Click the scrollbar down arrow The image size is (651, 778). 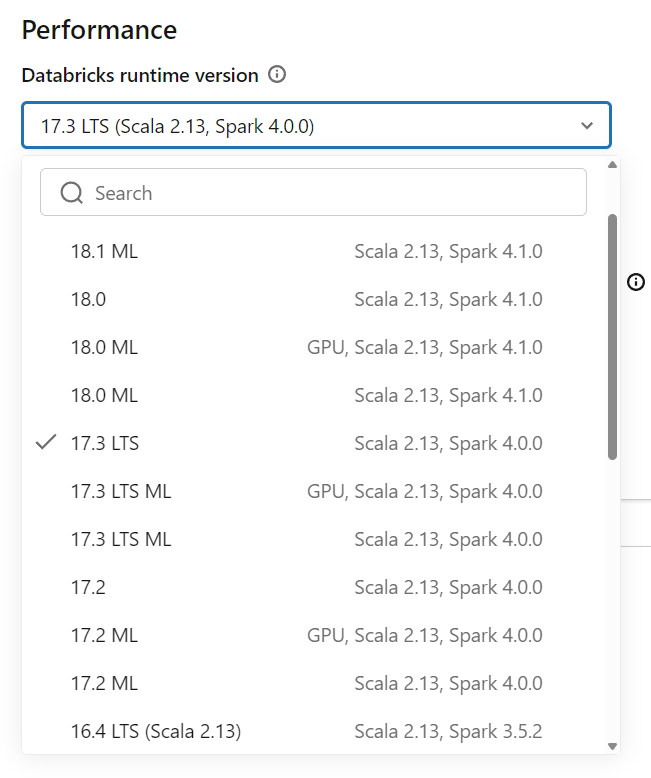pos(613,746)
